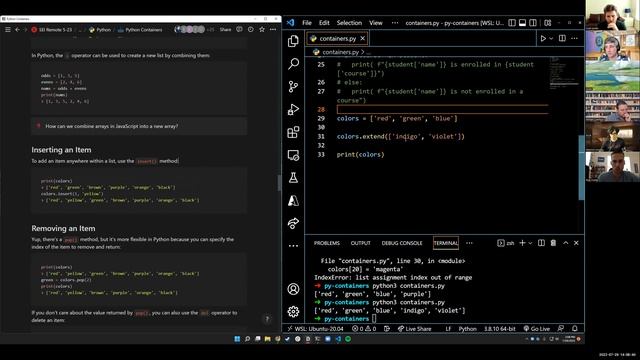Screen dimensions: 640x360
Task: Show hidden menus via title bar ellipsis
Action: (x=395, y=23)
